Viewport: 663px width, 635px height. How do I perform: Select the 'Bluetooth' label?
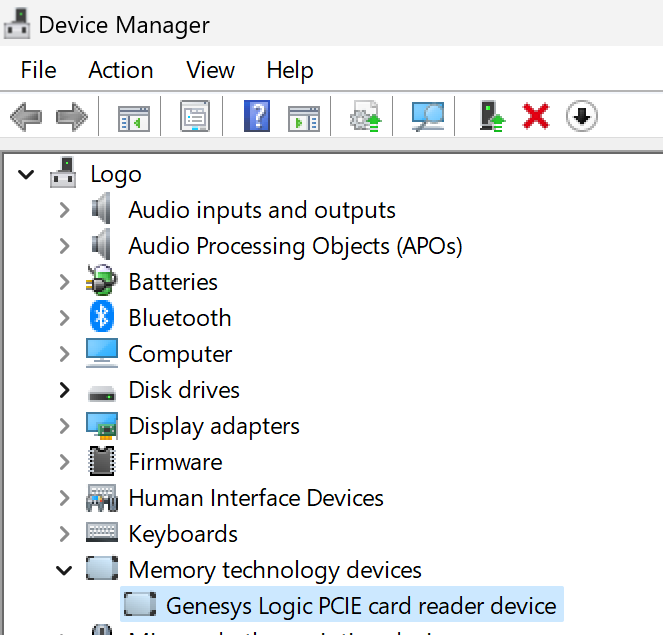[x=180, y=318]
